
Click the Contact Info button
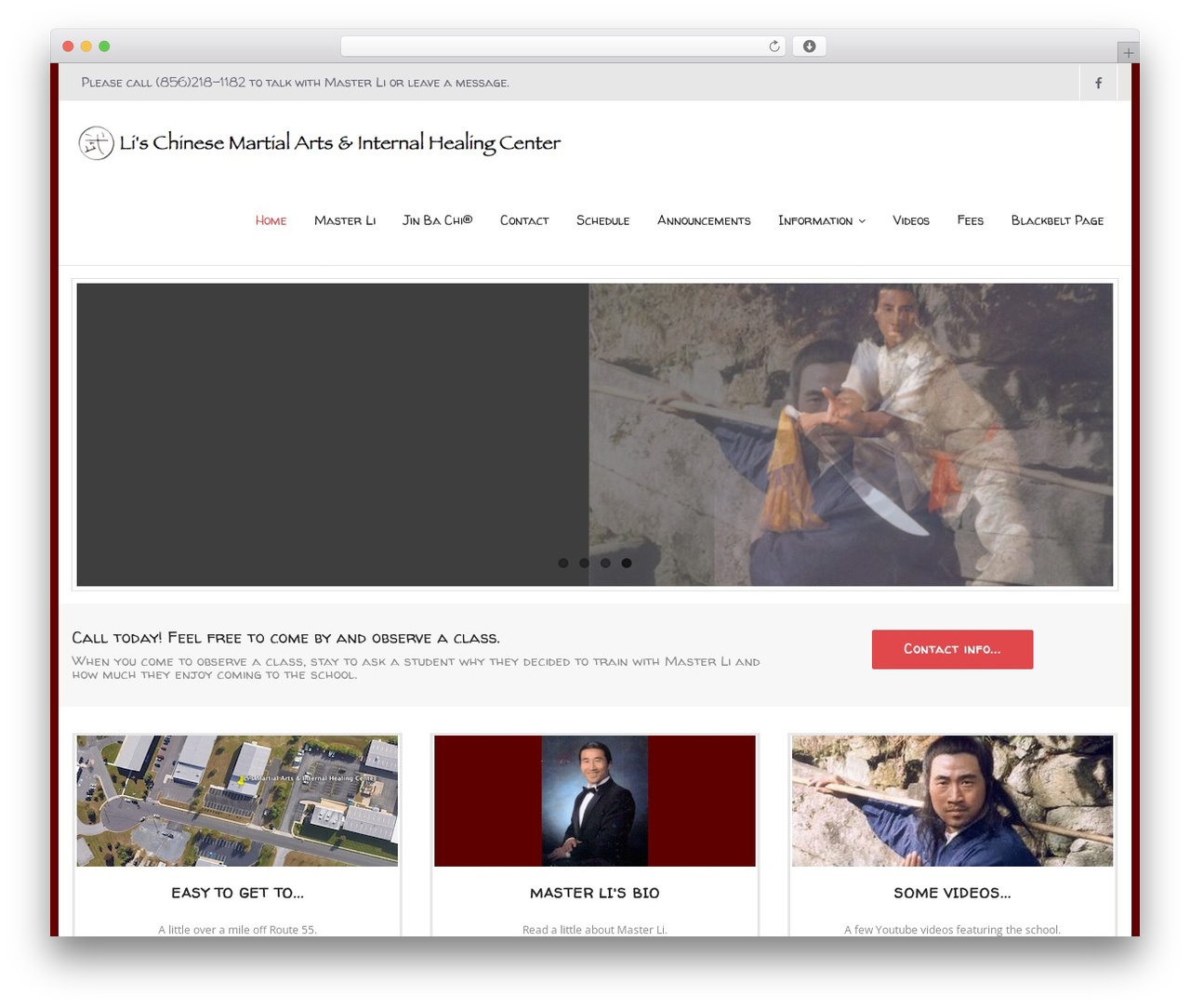952,649
